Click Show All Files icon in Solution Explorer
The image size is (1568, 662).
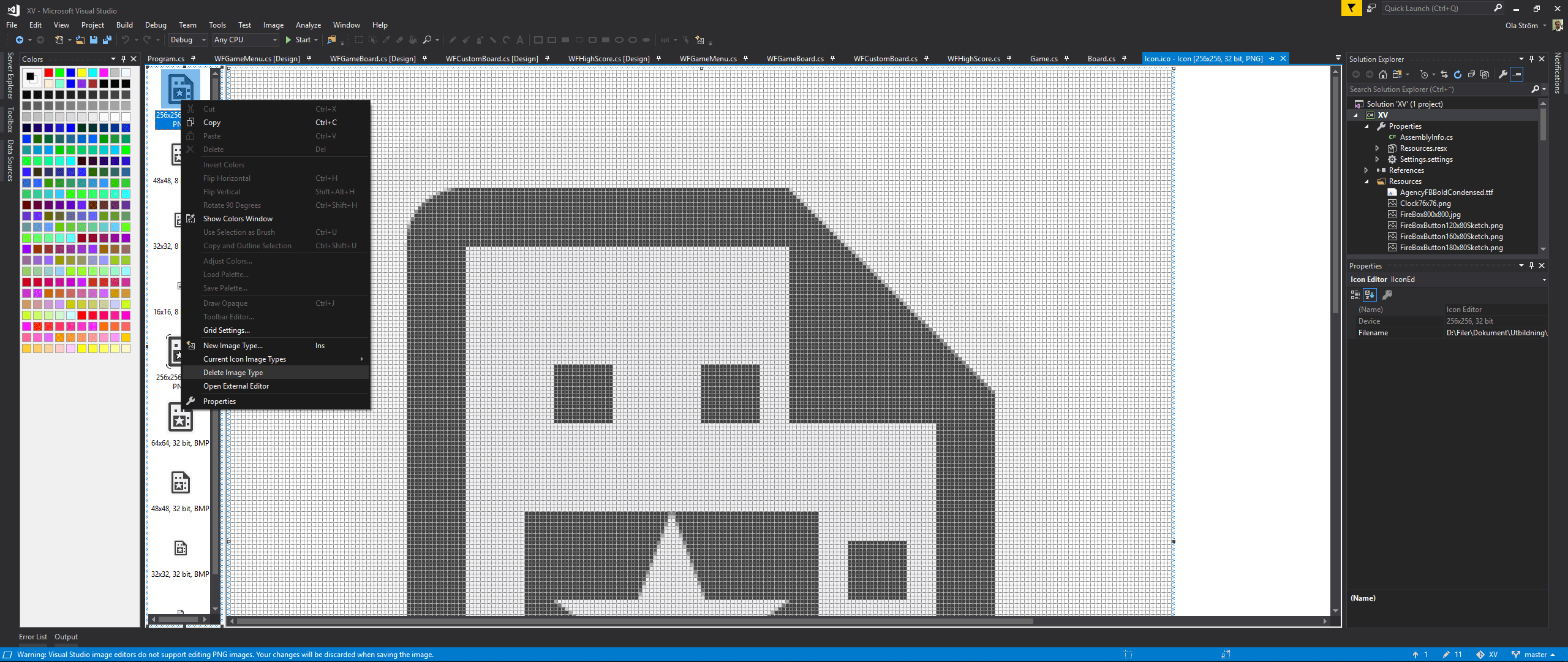[1485, 74]
